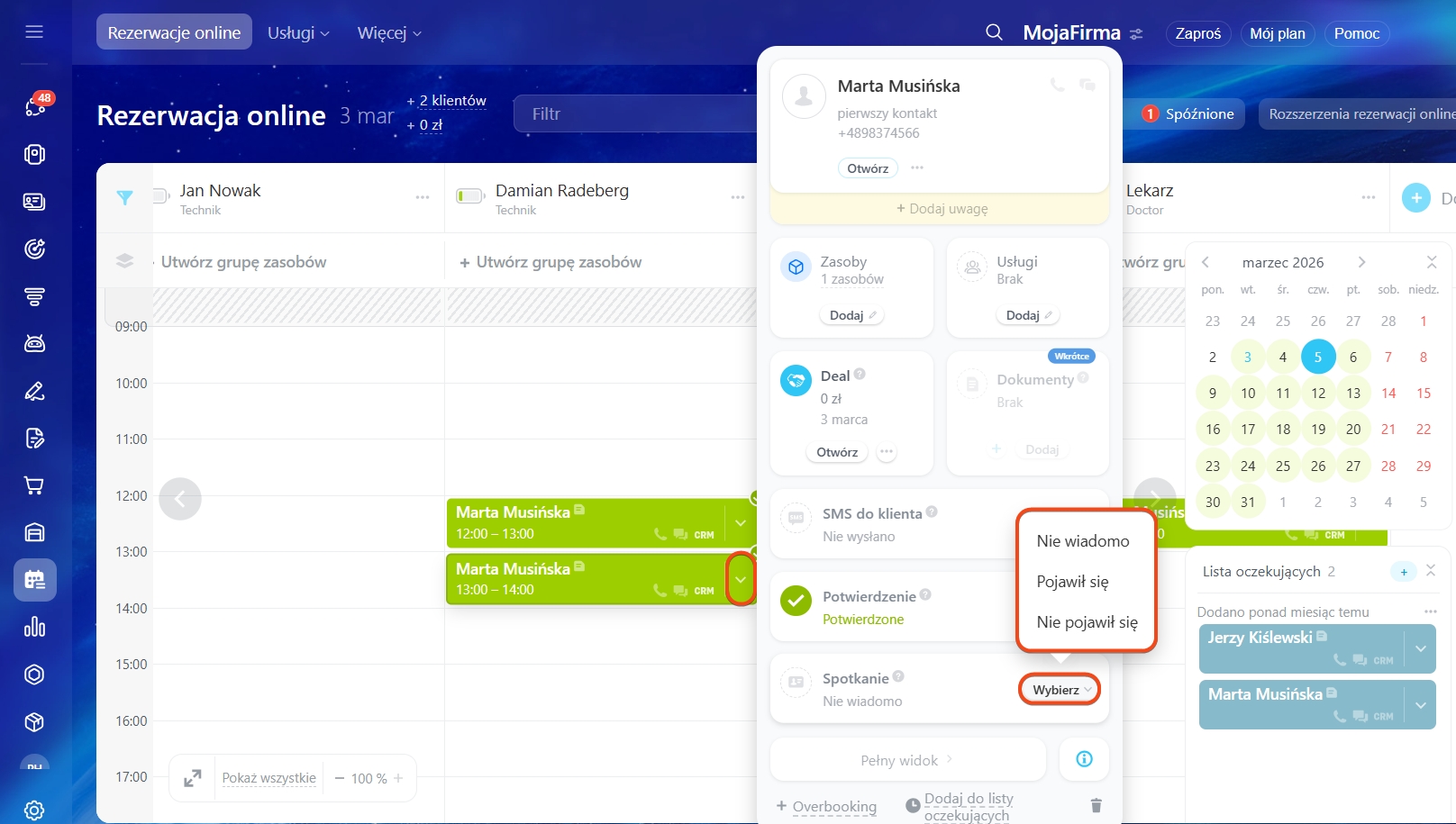Open settings gear icon in sidebar

coord(34,810)
